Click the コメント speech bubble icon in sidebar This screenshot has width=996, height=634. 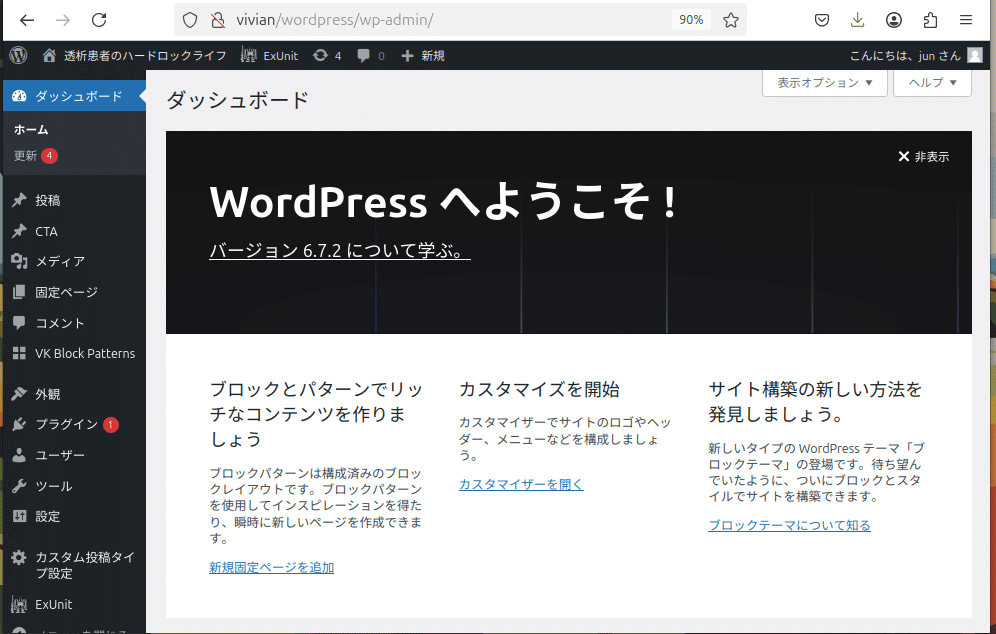click(x=19, y=322)
